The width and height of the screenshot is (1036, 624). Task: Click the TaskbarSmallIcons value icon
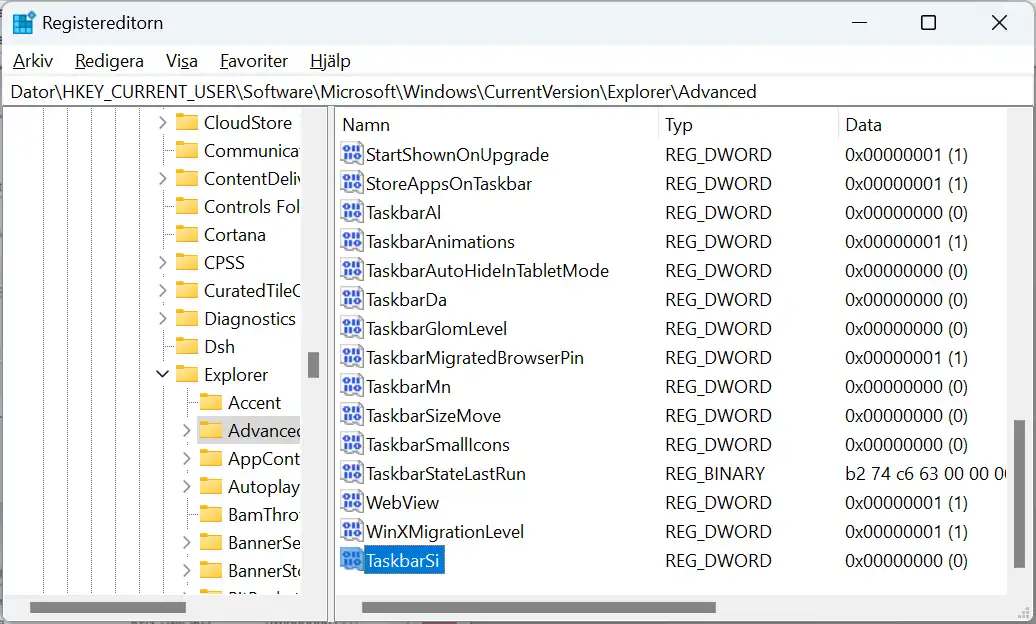[352, 445]
